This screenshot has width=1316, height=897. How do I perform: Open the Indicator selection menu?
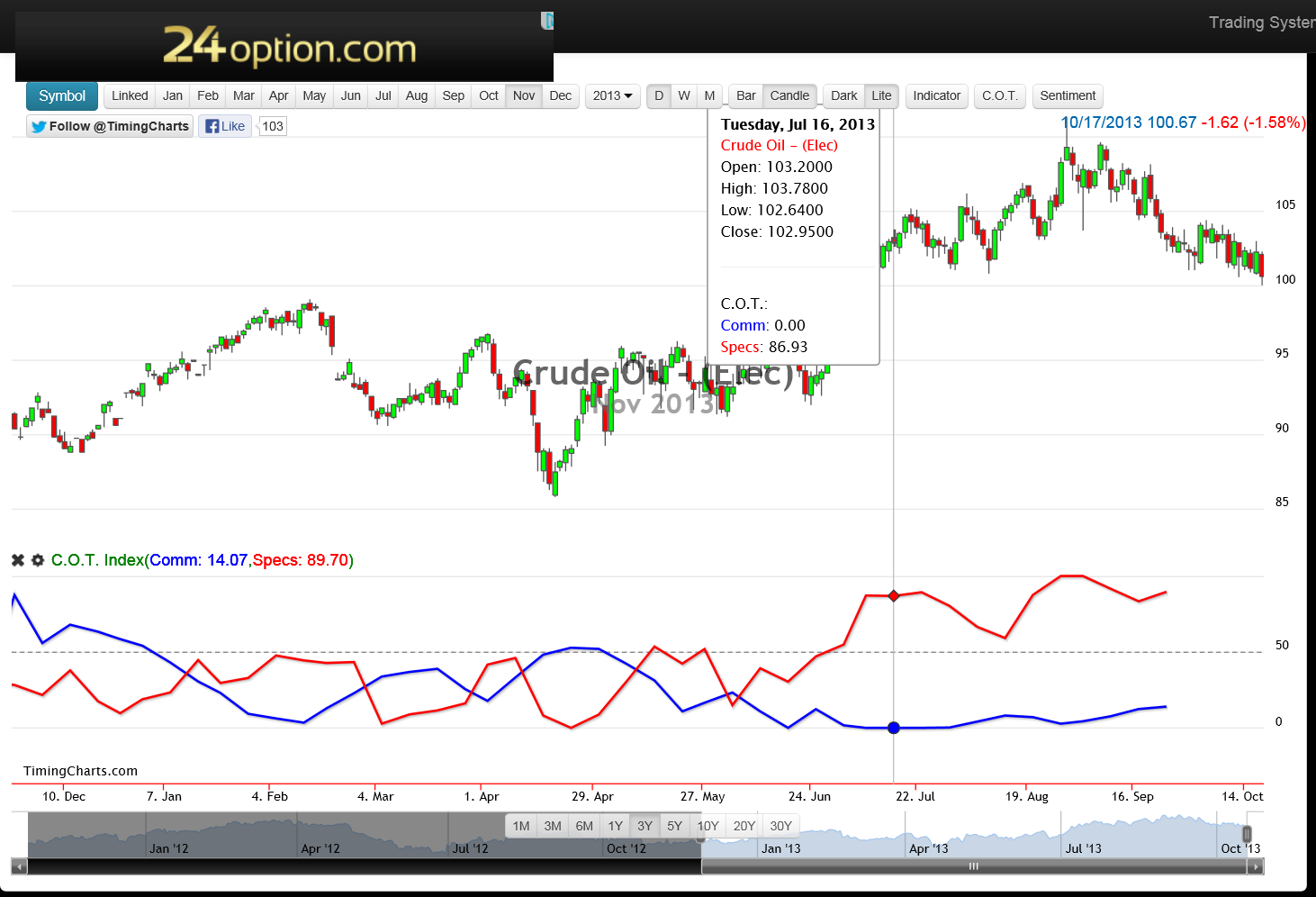point(936,95)
